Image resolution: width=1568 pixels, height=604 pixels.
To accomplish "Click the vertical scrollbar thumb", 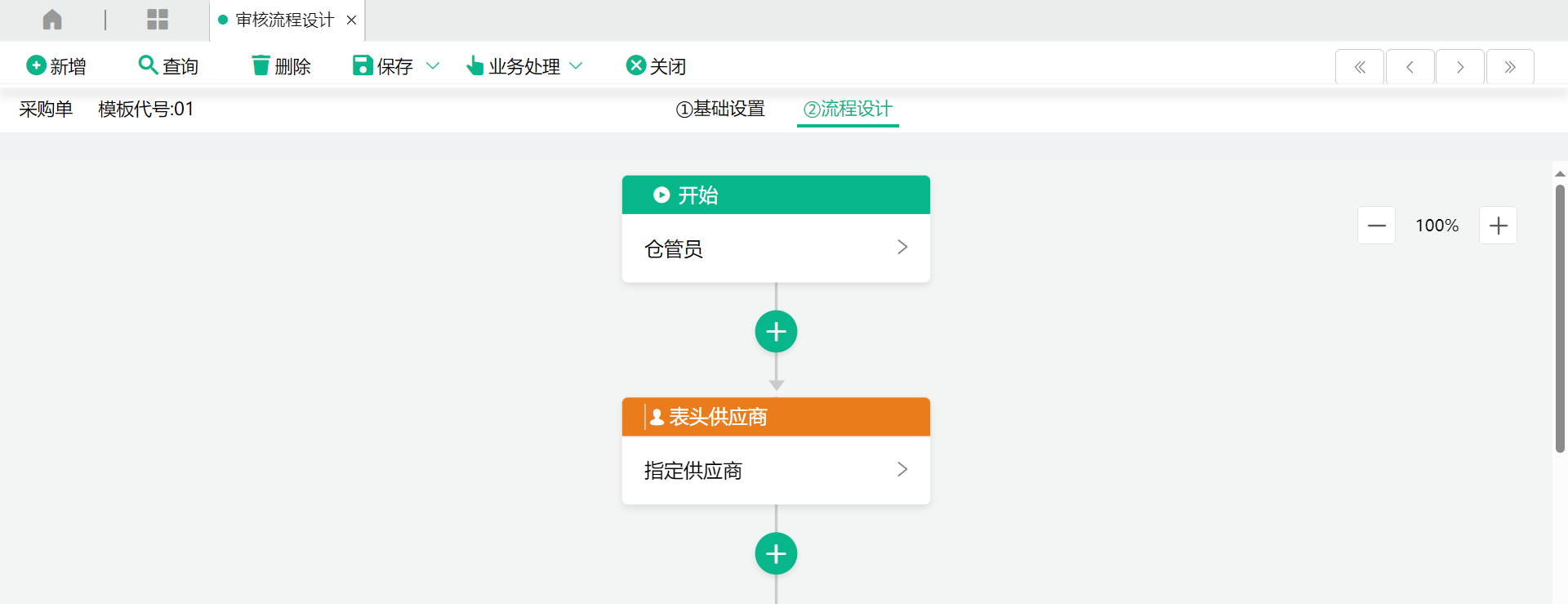I will pos(1560,319).
